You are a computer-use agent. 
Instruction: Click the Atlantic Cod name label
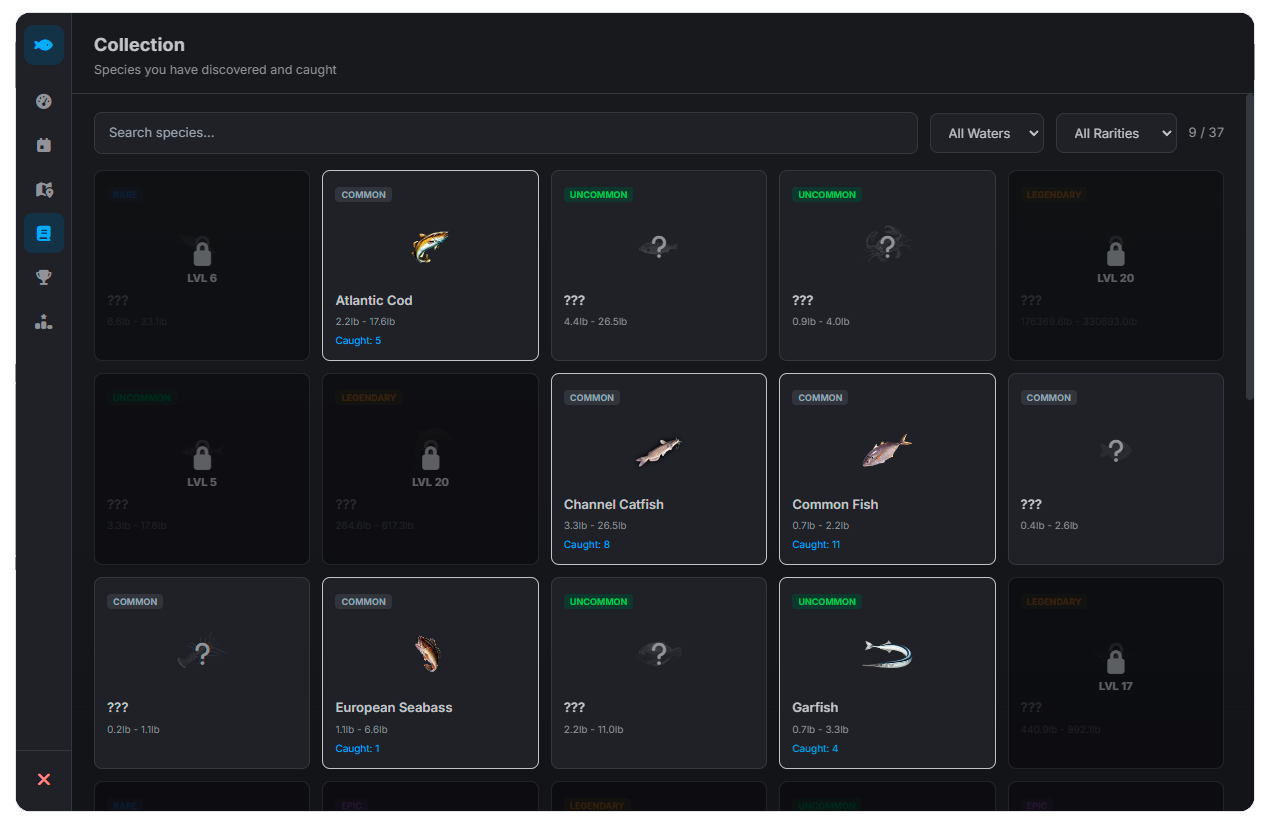[x=374, y=300]
